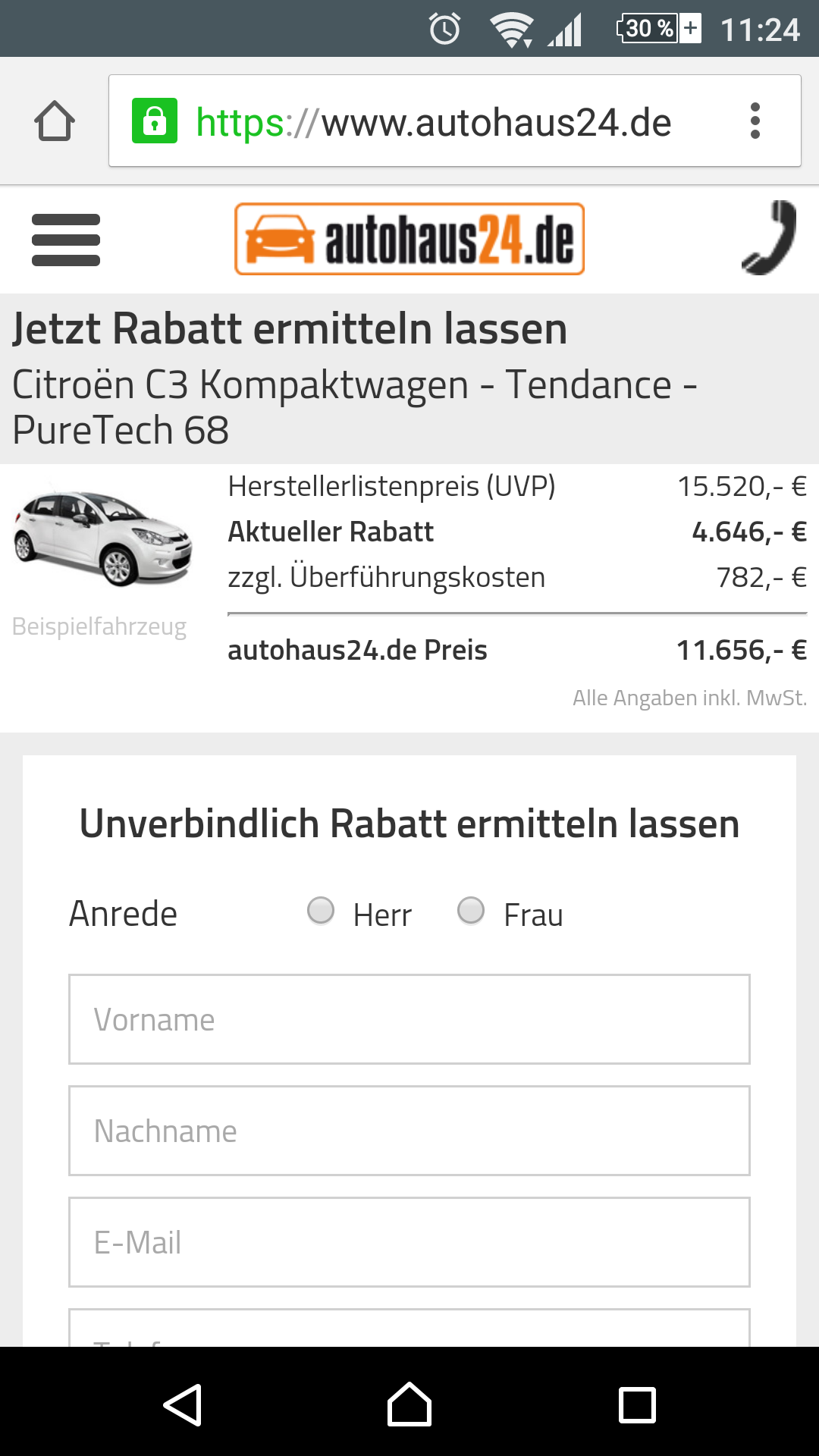
Task: Focus the Nachname input field
Action: point(409,1131)
